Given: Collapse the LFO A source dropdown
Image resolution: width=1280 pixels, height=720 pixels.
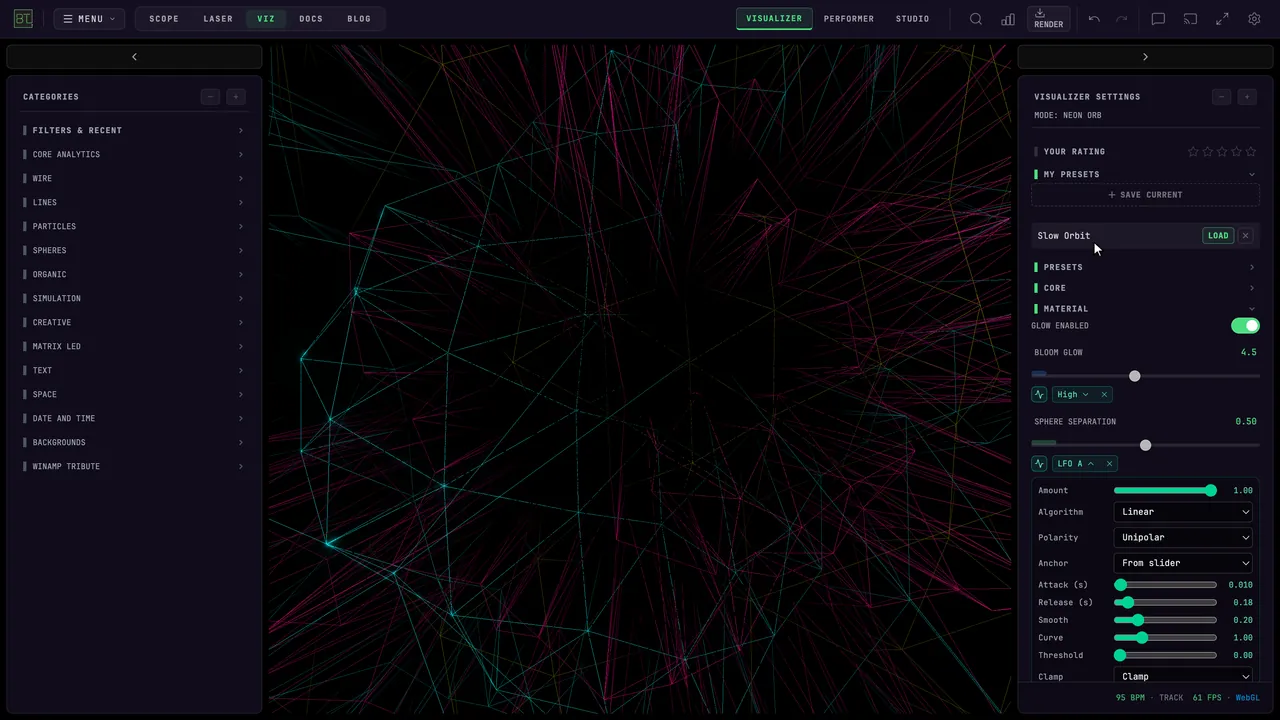Looking at the screenshot, I should point(1076,464).
